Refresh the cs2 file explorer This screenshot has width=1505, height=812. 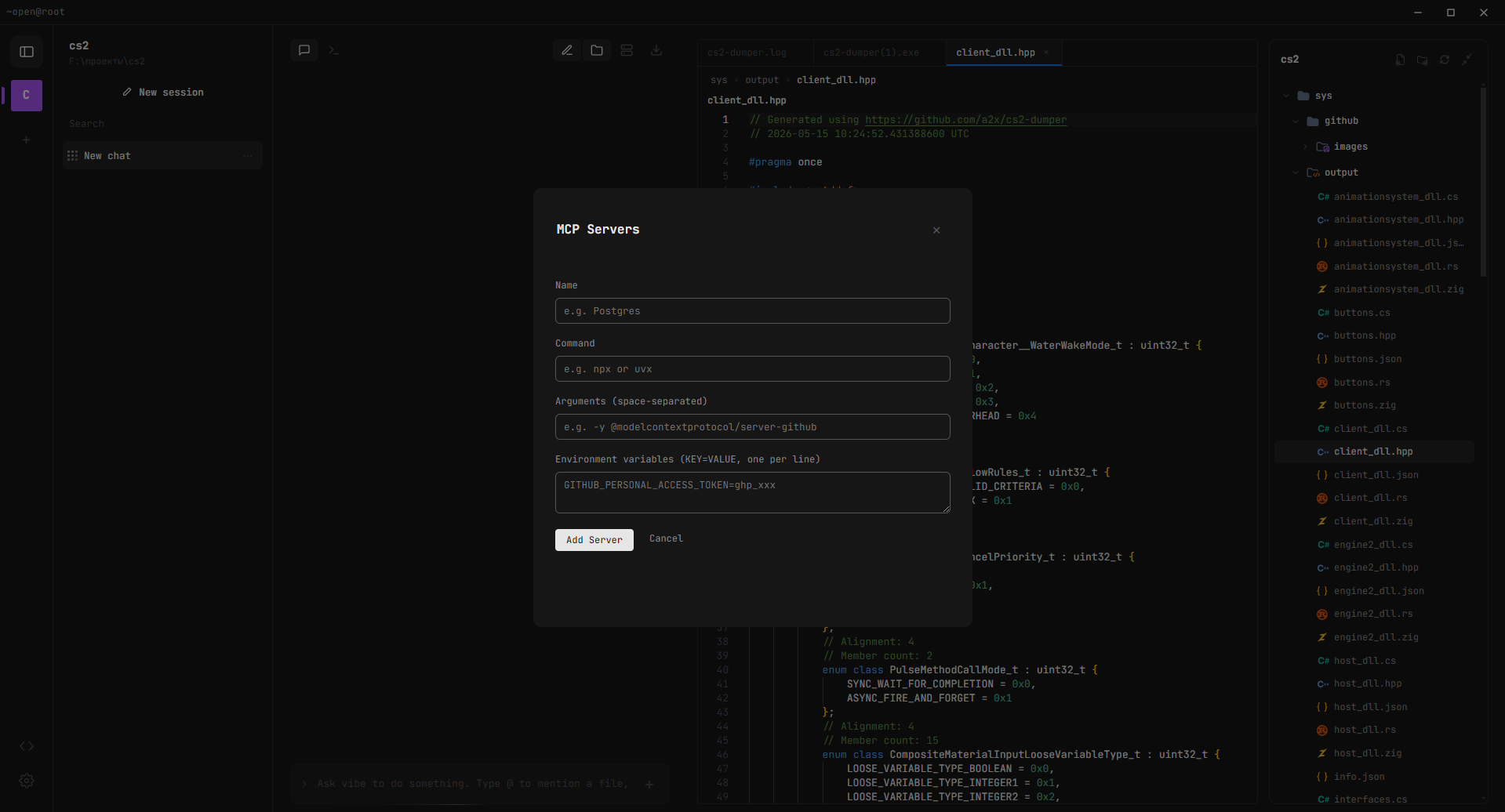click(1445, 60)
